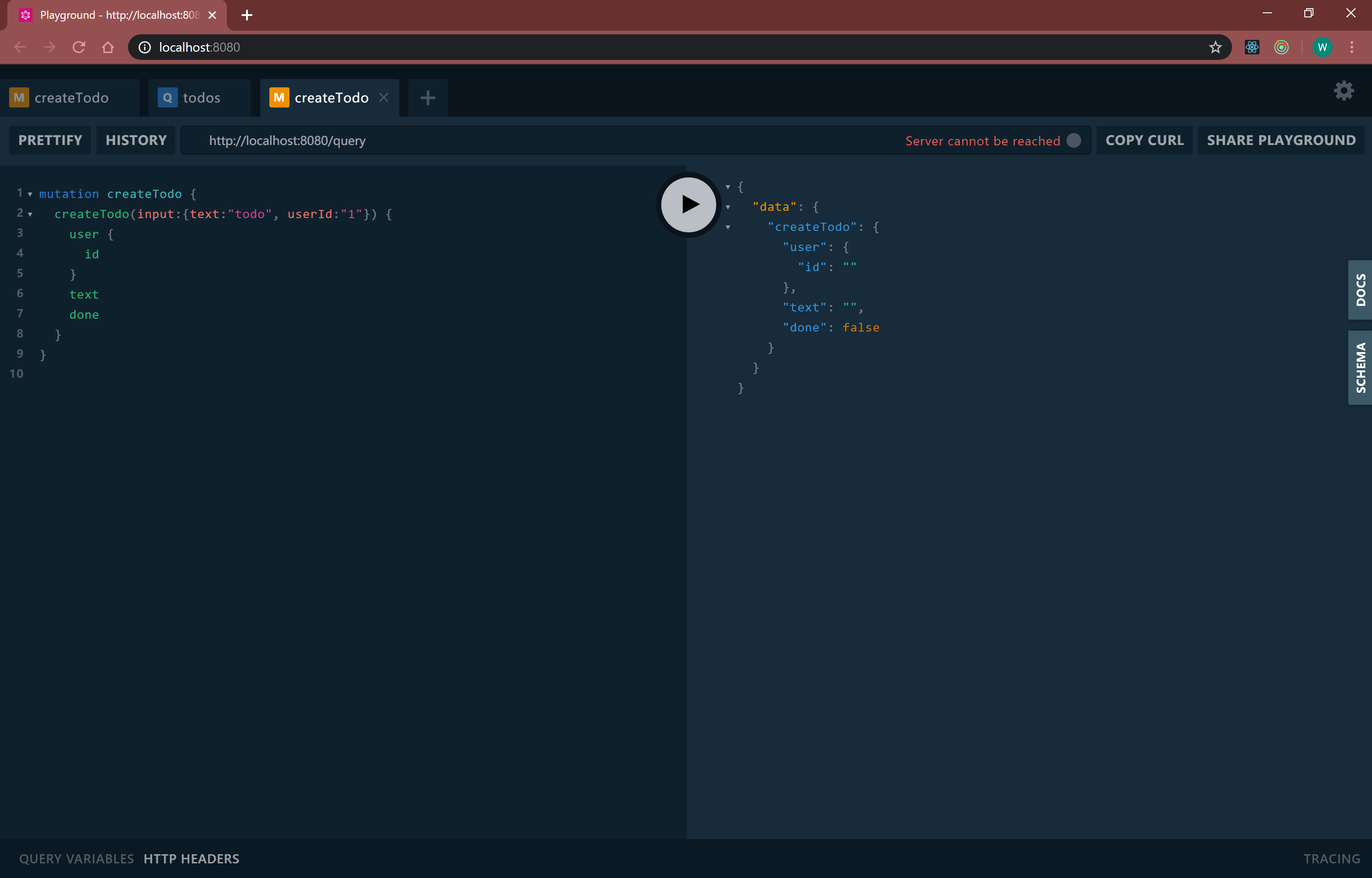Screen dimensions: 1372x878
Task: Click 'text' field on line 6
Action: tap(84, 295)
